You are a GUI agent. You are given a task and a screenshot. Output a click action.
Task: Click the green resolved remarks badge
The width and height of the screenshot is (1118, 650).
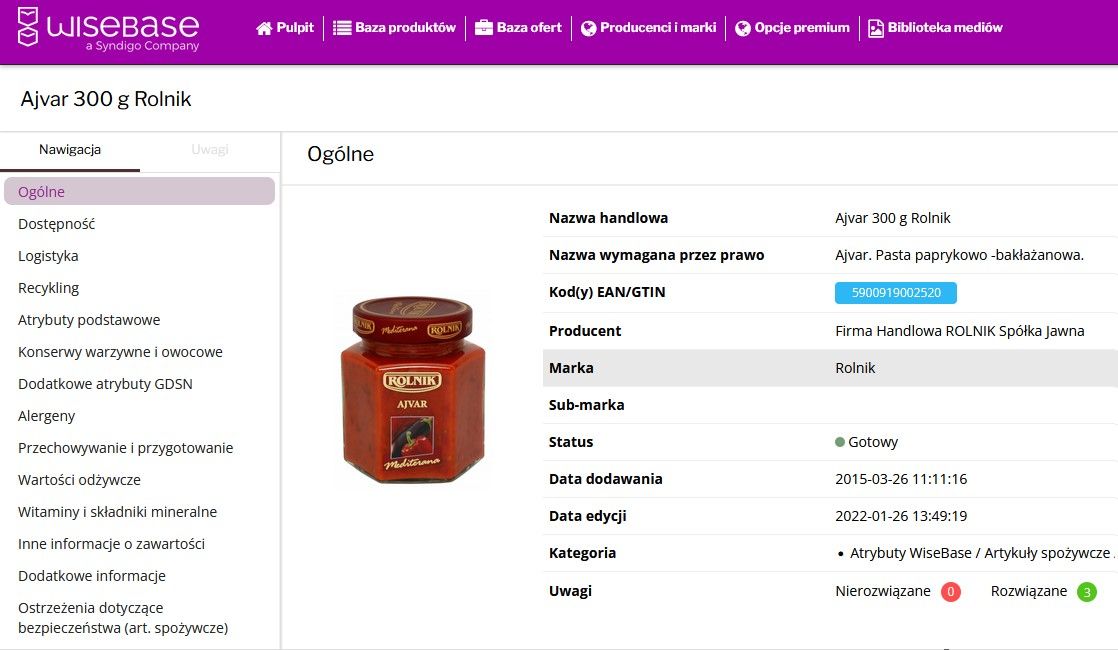(x=1086, y=592)
